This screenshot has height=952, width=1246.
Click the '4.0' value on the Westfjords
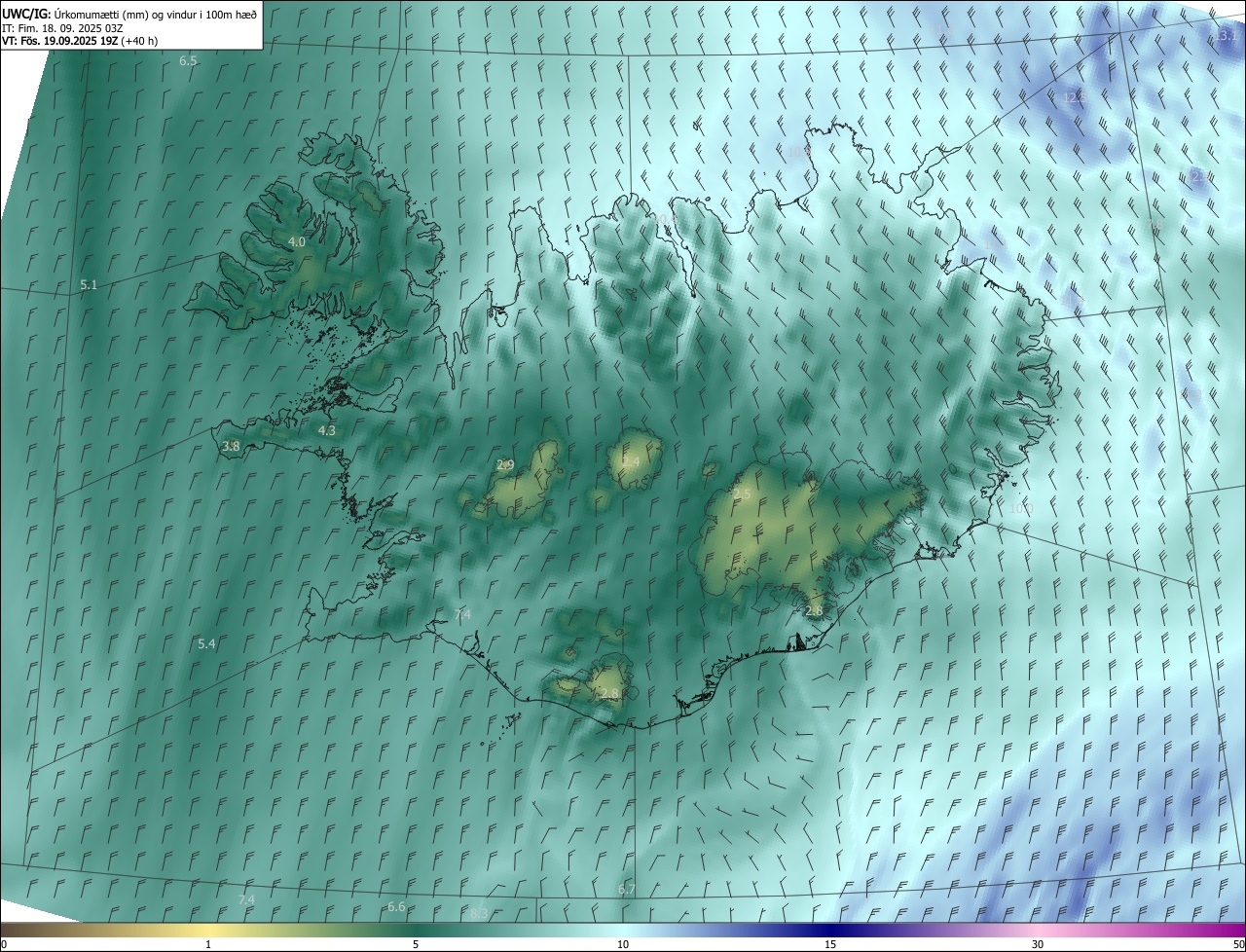[x=296, y=241]
